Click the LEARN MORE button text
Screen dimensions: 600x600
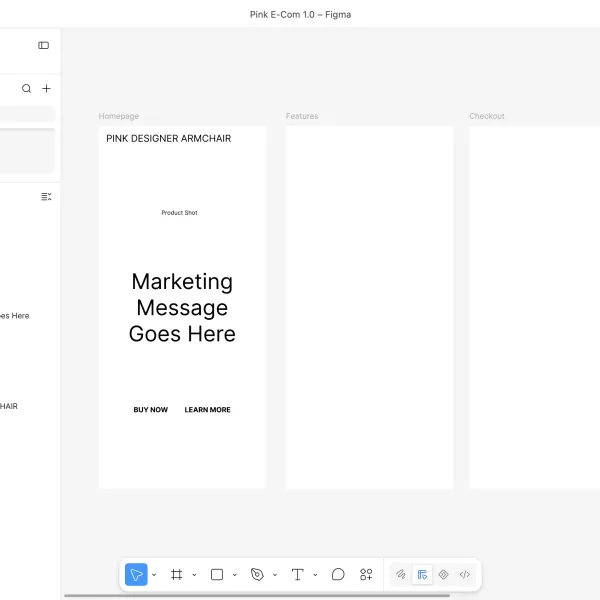pos(207,409)
